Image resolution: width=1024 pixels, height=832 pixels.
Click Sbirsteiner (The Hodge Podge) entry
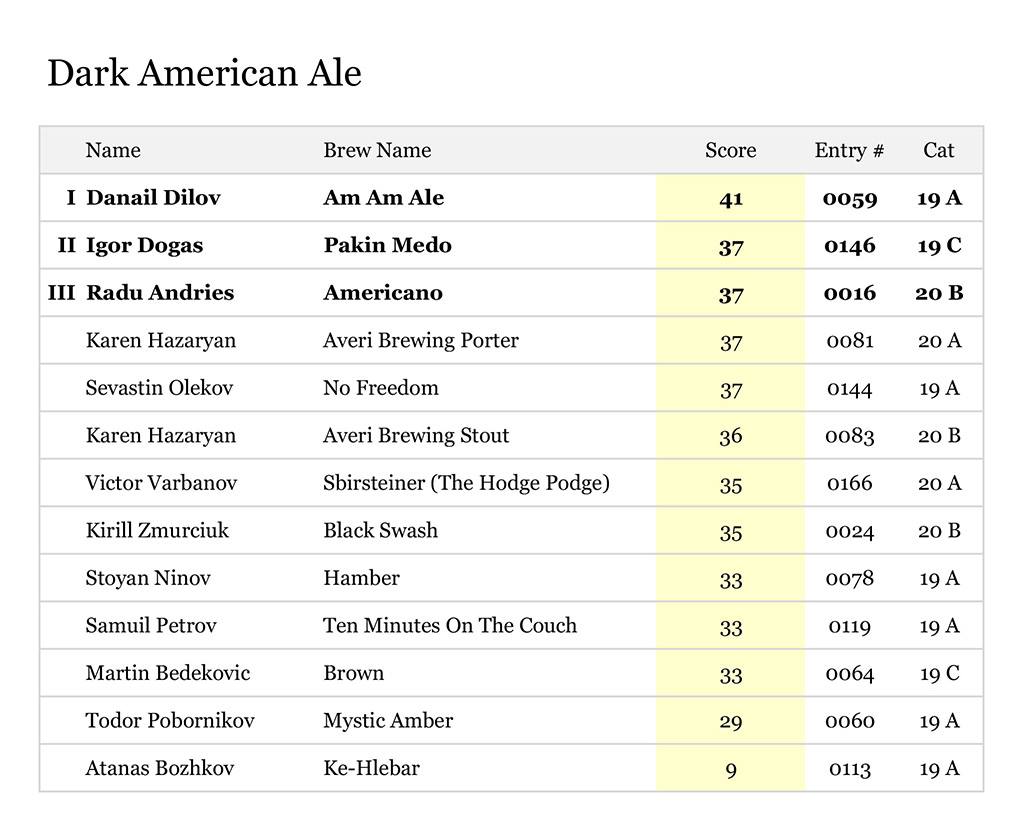tap(466, 483)
